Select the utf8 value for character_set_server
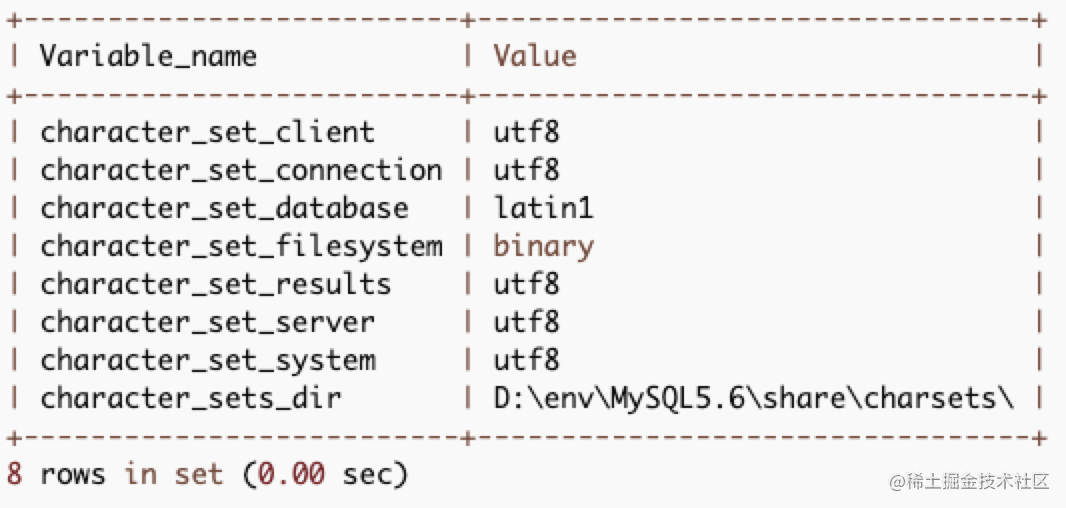This screenshot has height=508, width=1066. click(526, 322)
